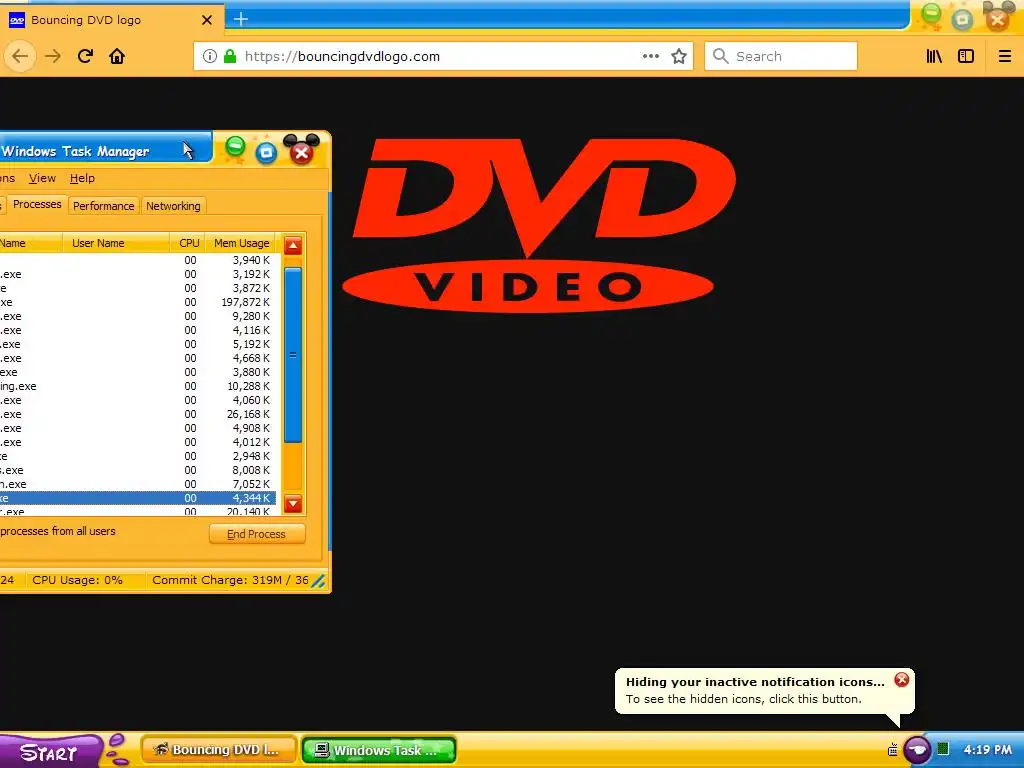Select the process row using 9,280 K

click(x=138, y=316)
